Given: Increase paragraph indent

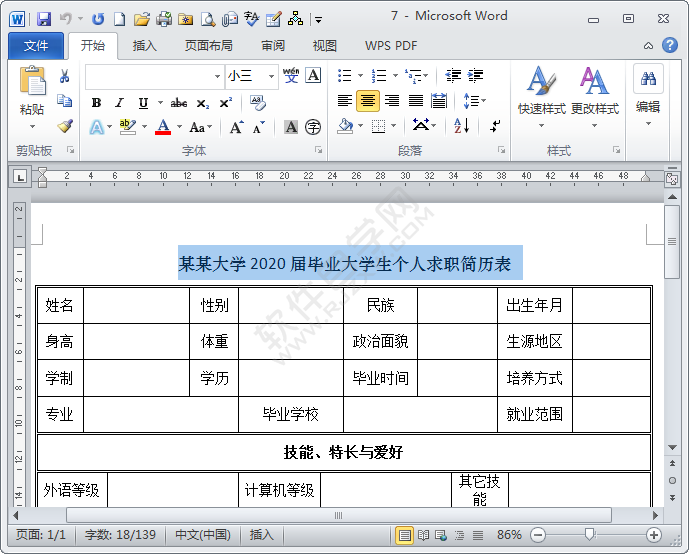Looking at the screenshot, I should pos(475,76).
